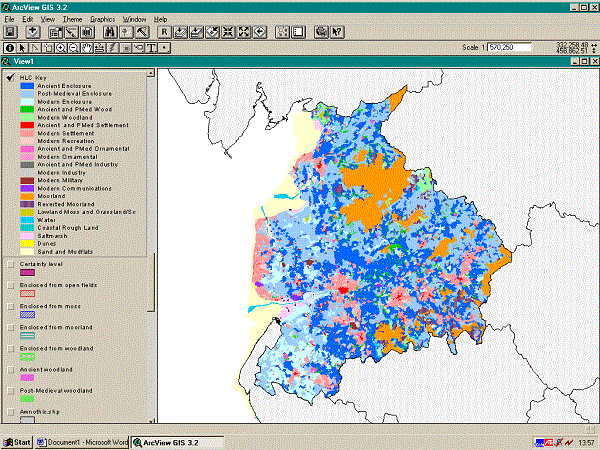The width and height of the screenshot is (600, 450).
Task: Open the Help menu
Action: (160, 19)
